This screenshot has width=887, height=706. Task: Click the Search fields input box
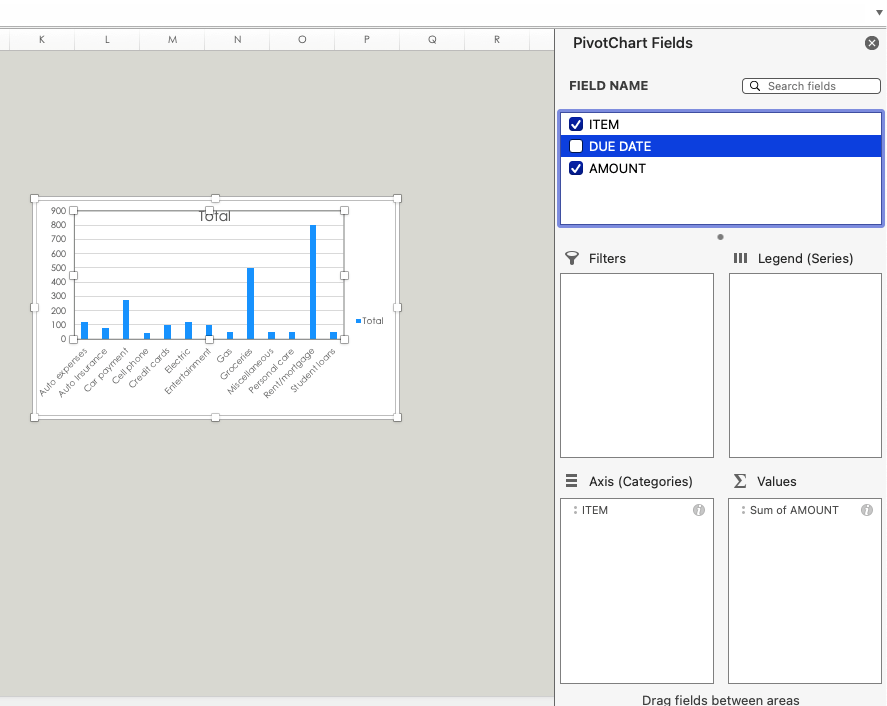click(811, 86)
